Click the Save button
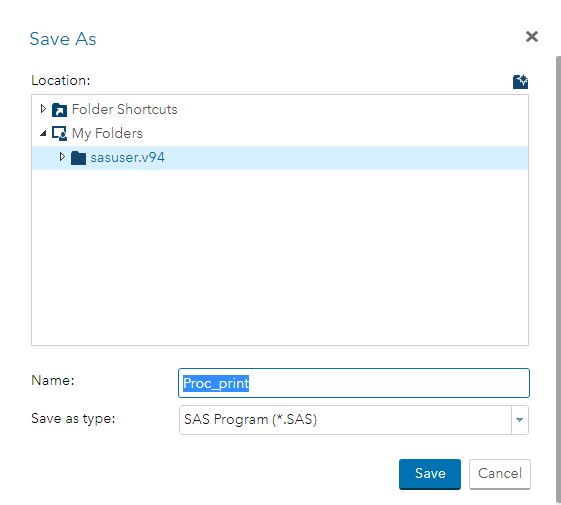The width and height of the screenshot is (561, 505). pos(430,474)
